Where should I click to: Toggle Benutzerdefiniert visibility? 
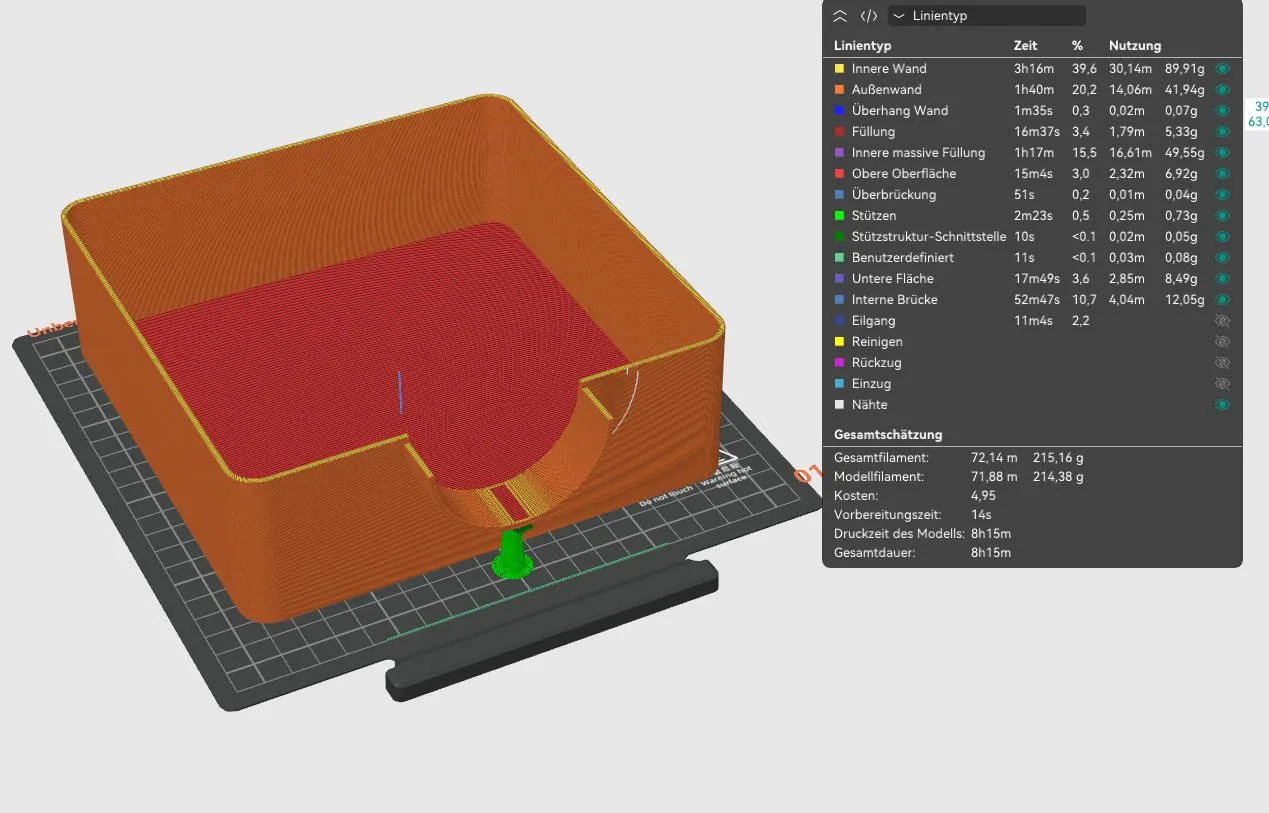coord(1222,258)
